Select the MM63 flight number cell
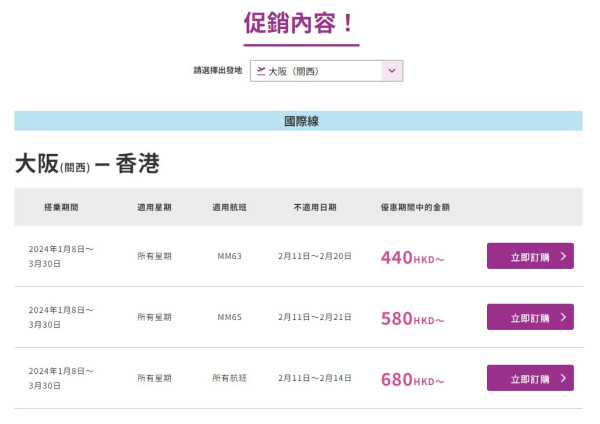 pos(229,256)
